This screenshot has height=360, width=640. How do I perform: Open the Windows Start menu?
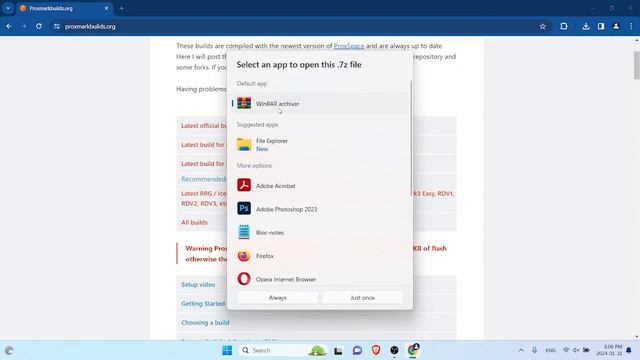(x=227, y=350)
